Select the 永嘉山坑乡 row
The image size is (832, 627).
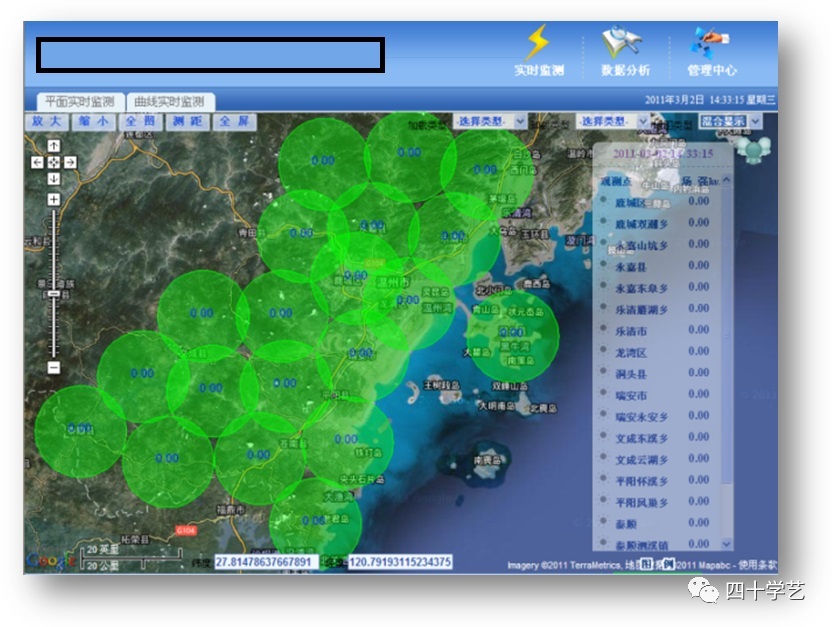pos(658,245)
